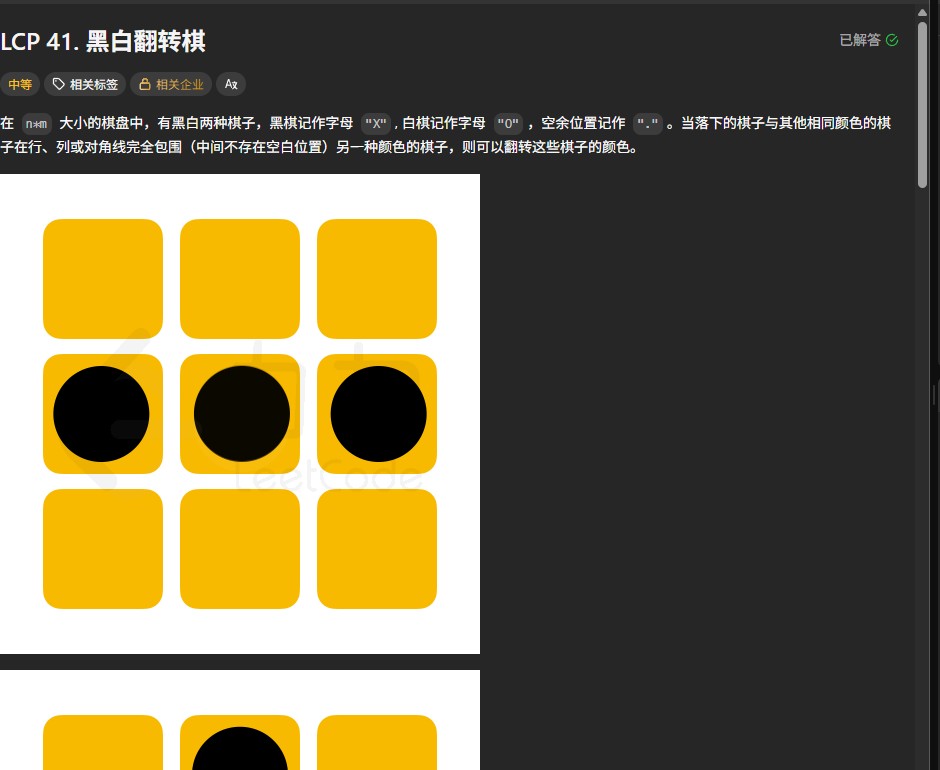
Task: Click the lock icon in 相关企业
Action: tap(144, 85)
